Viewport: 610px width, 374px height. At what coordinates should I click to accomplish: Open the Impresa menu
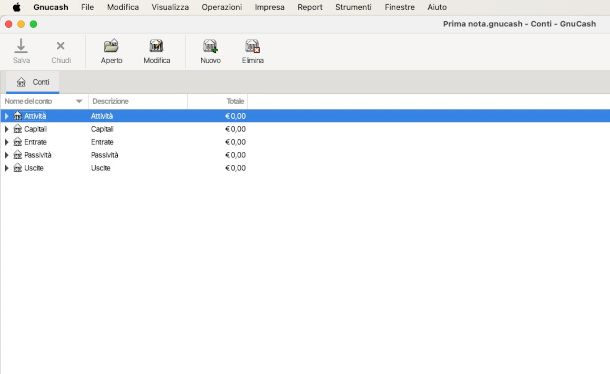pos(270,7)
